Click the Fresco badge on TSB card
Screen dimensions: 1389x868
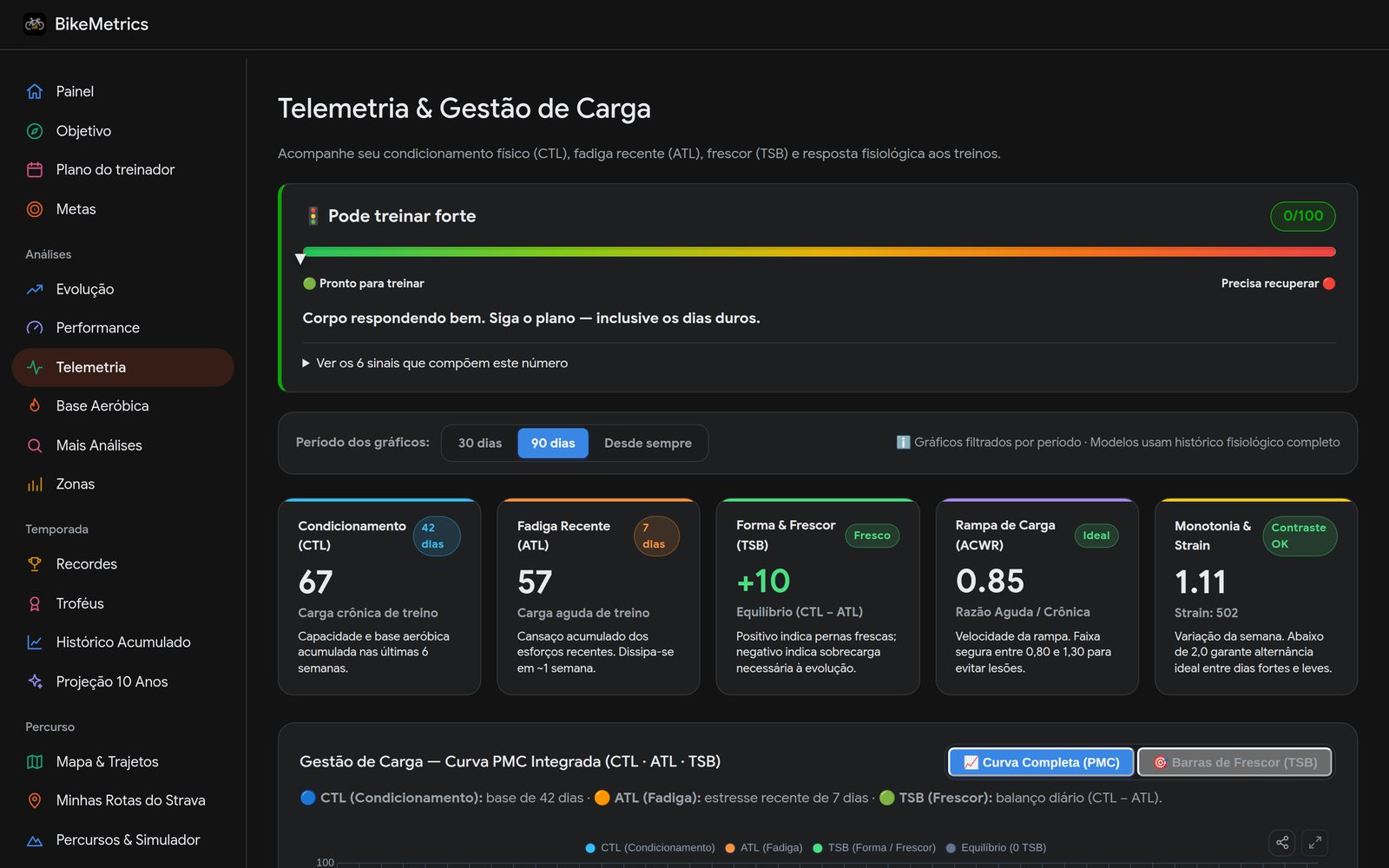tap(872, 536)
